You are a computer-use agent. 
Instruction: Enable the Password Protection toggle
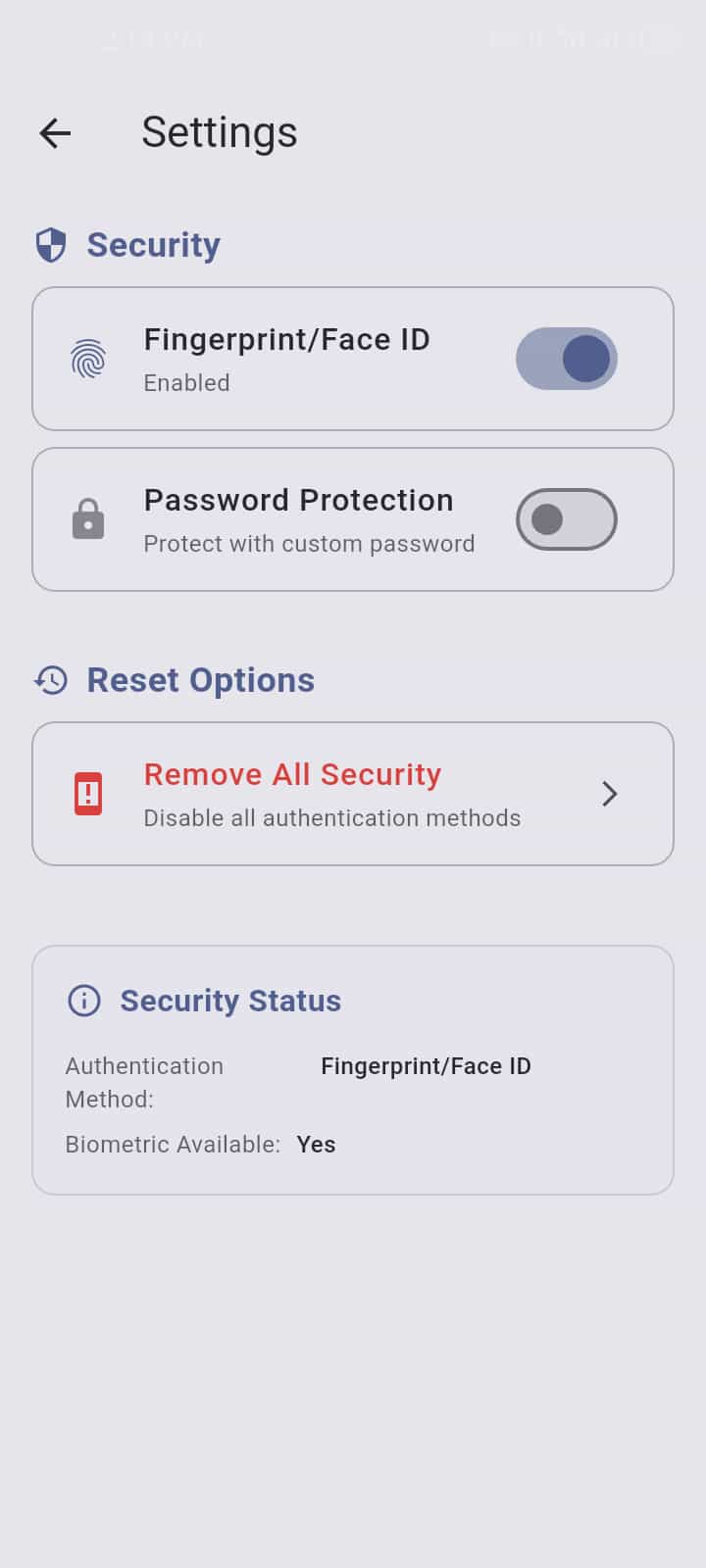567,519
